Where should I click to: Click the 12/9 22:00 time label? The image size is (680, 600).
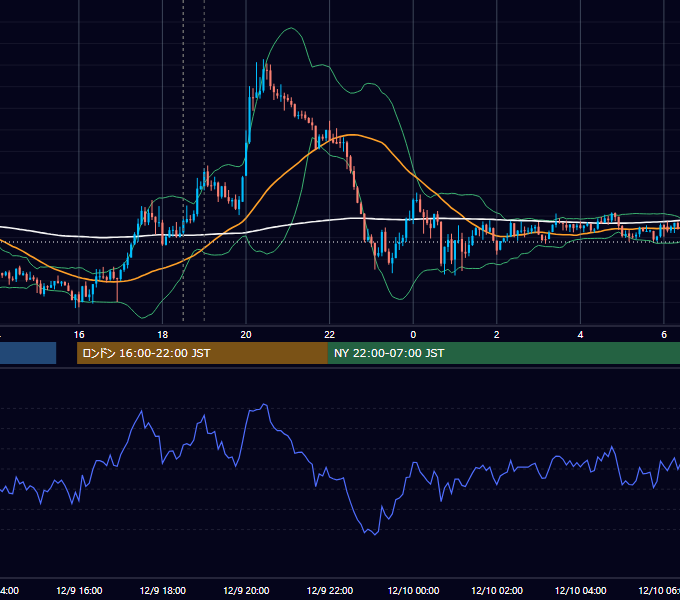click(330, 590)
